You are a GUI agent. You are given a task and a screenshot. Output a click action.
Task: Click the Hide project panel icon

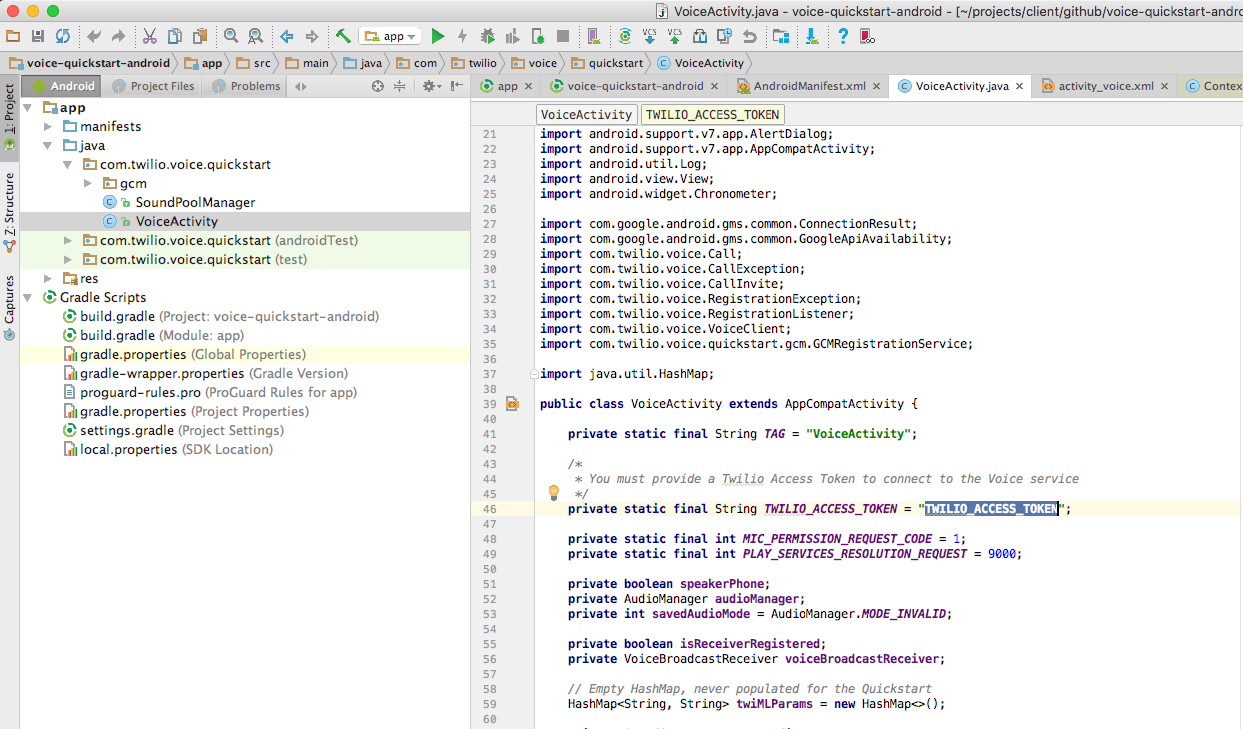(456, 86)
